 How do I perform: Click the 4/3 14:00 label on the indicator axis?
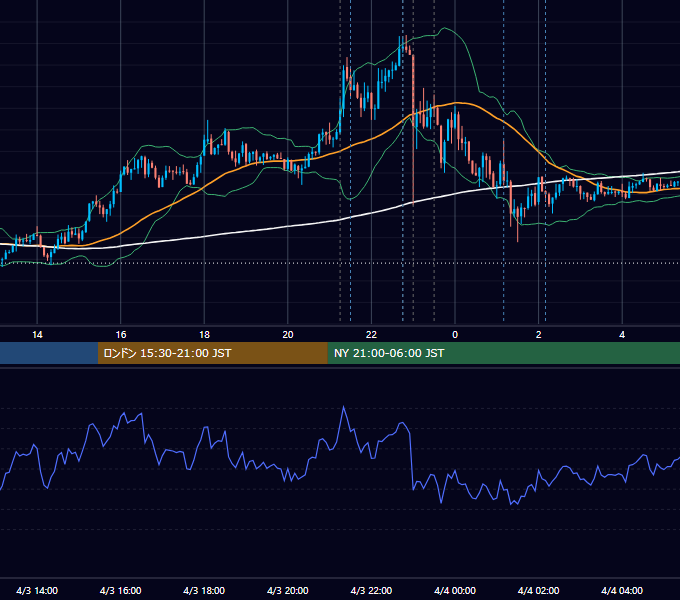[37, 590]
